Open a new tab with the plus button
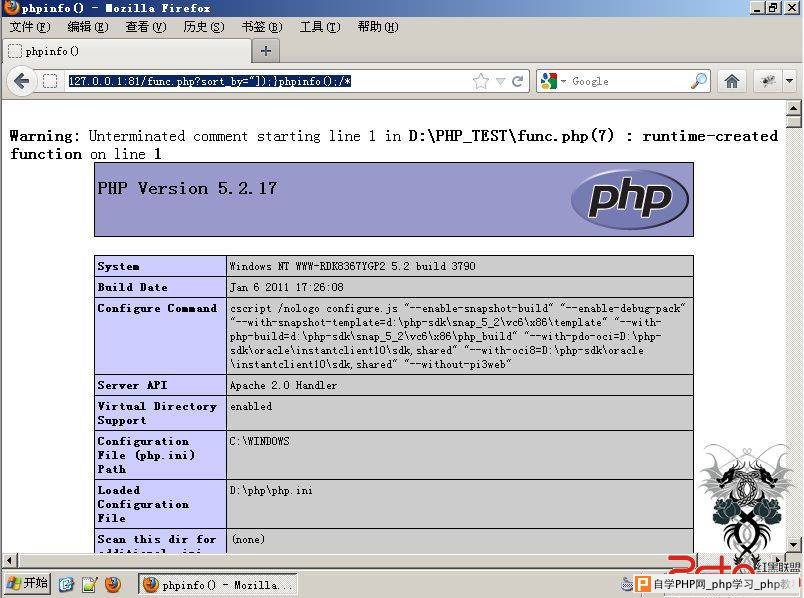The image size is (804, 598). [266, 51]
